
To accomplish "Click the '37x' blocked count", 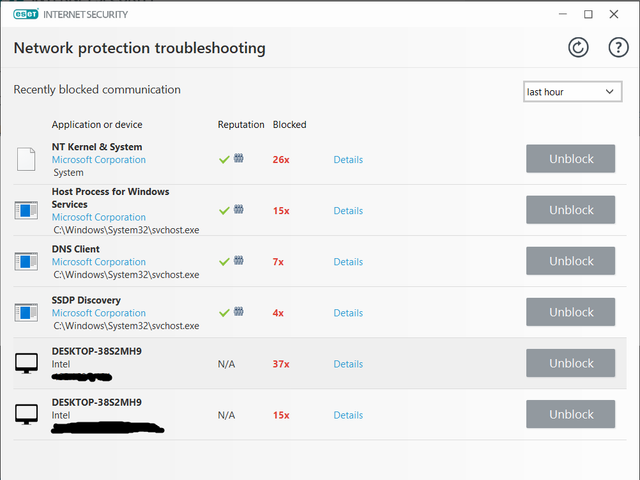I will (x=281, y=364).
